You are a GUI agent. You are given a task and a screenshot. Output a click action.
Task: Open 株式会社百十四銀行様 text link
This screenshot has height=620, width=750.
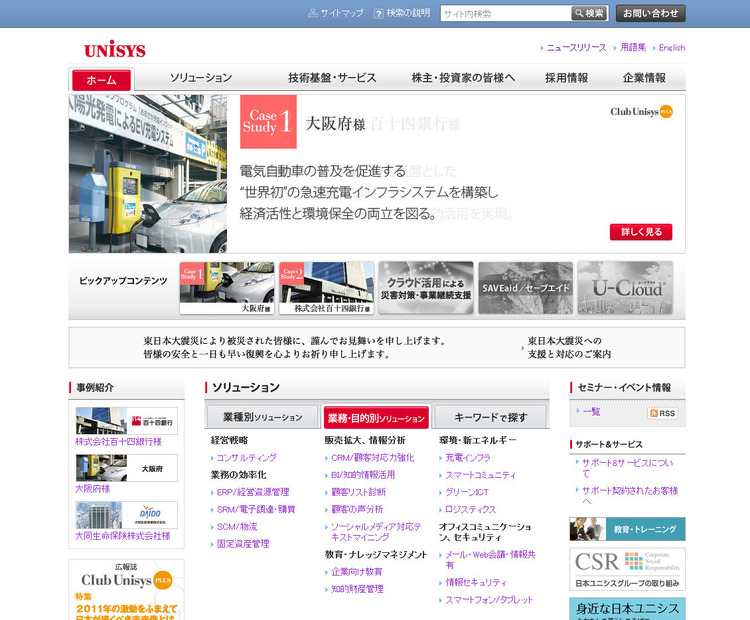click(118, 442)
